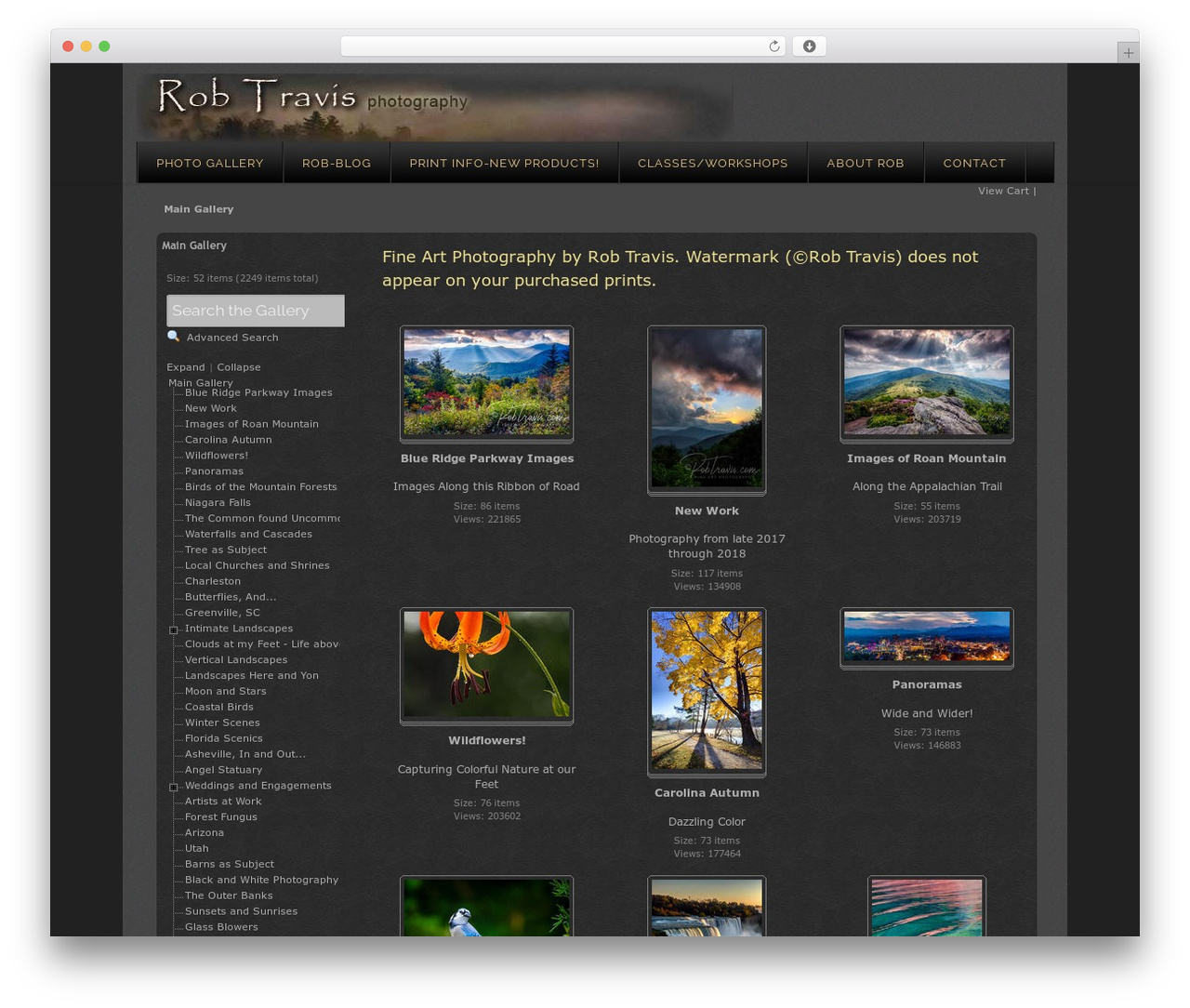Image resolution: width=1190 pixels, height=1008 pixels.
Task: Select The Outer Banks in tree
Action: (x=229, y=895)
